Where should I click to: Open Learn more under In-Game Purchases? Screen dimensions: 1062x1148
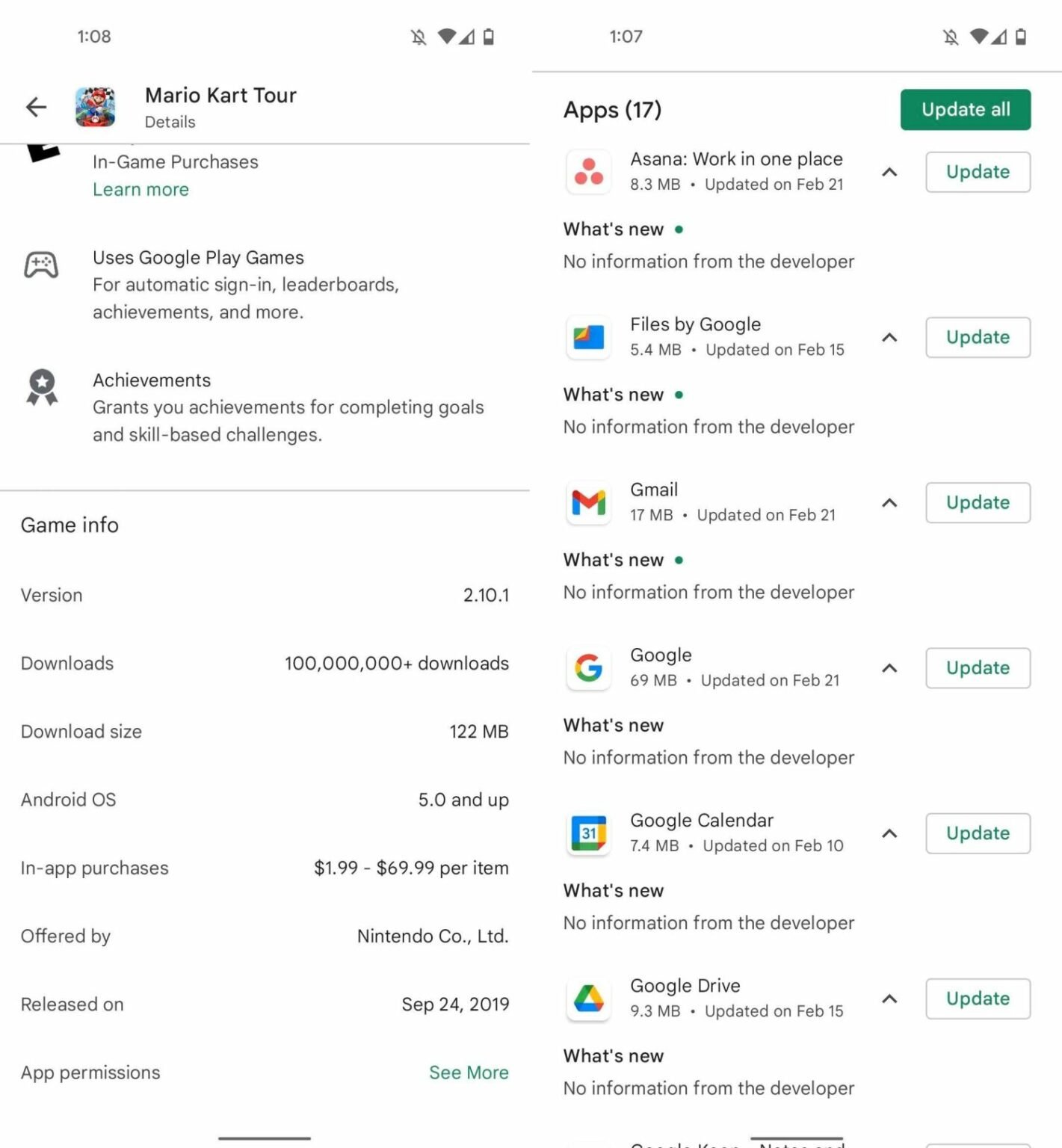(x=141, y=189)
